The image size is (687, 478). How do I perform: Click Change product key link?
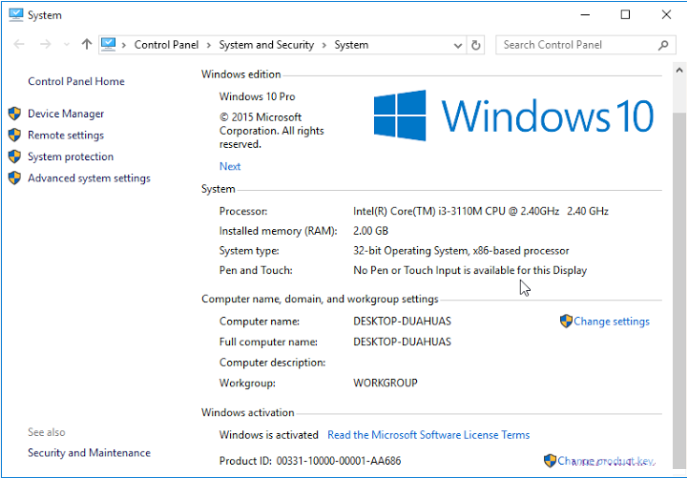point(606,461)
